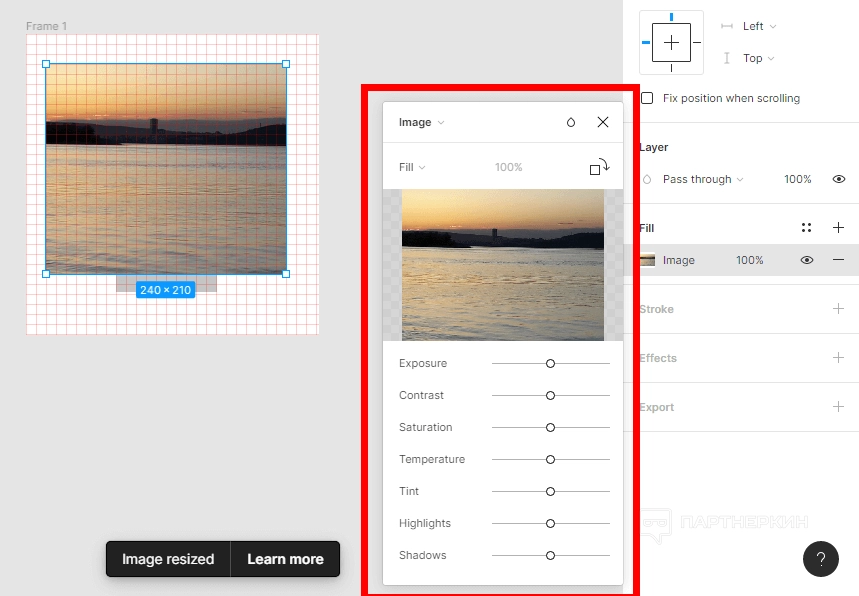859x596 pixels.
Task: Click the Image fill opacity 100% value
Action: point(749,260)
